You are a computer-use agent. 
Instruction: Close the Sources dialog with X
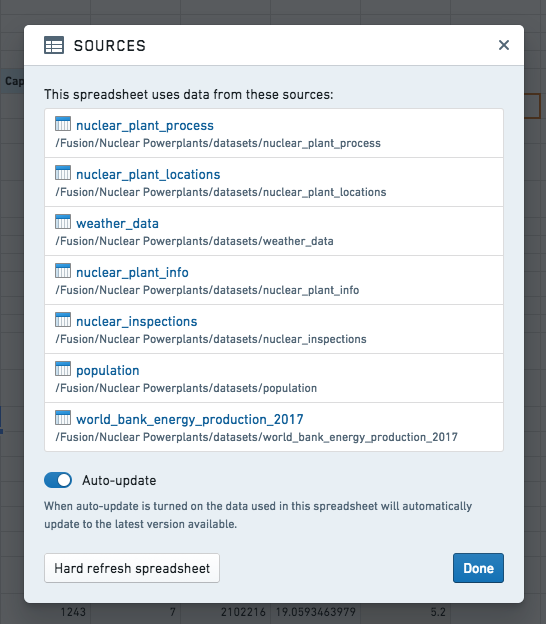click(x=504, y=45)
